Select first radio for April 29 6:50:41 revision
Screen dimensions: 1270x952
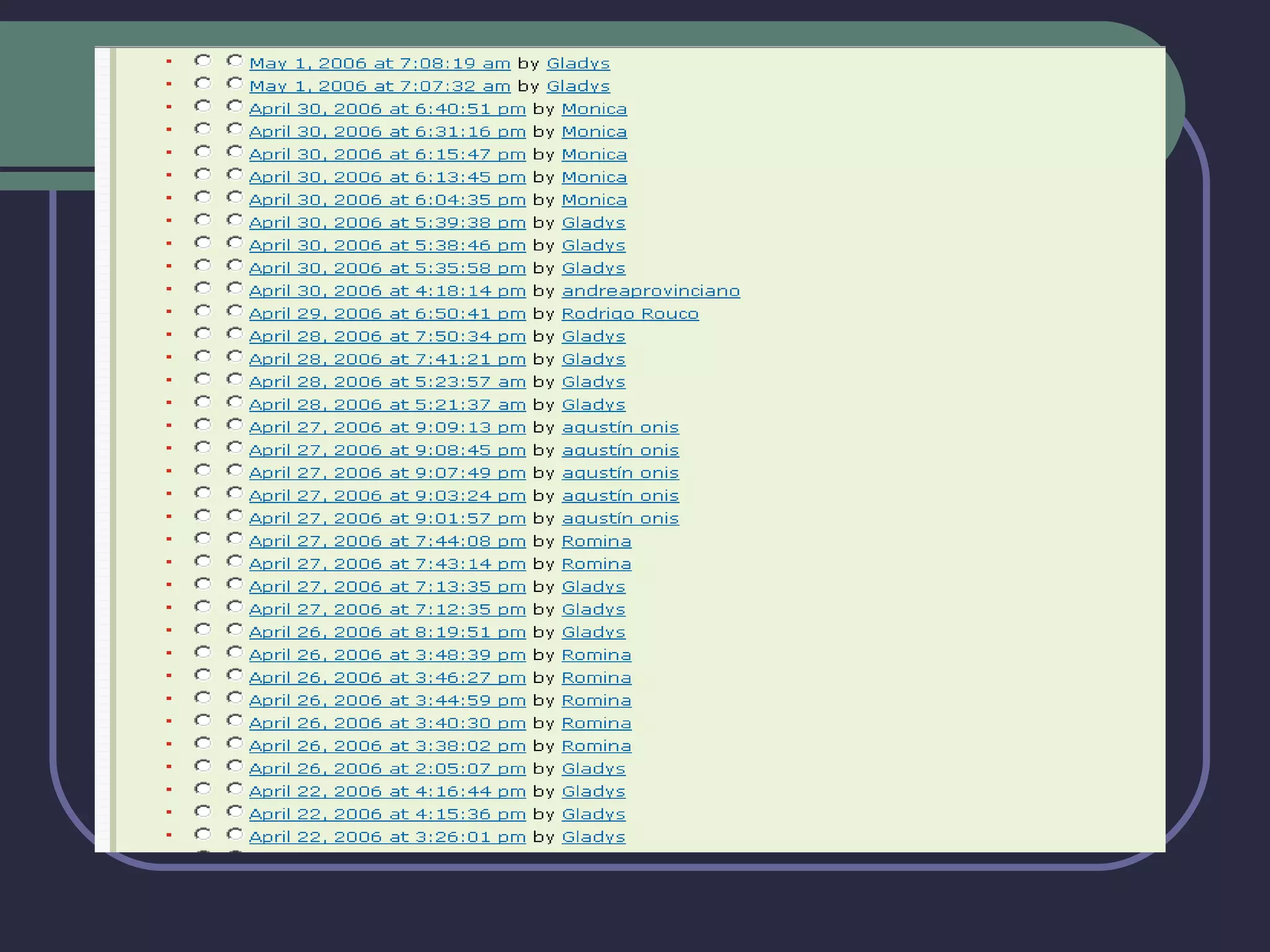(203, 311)
